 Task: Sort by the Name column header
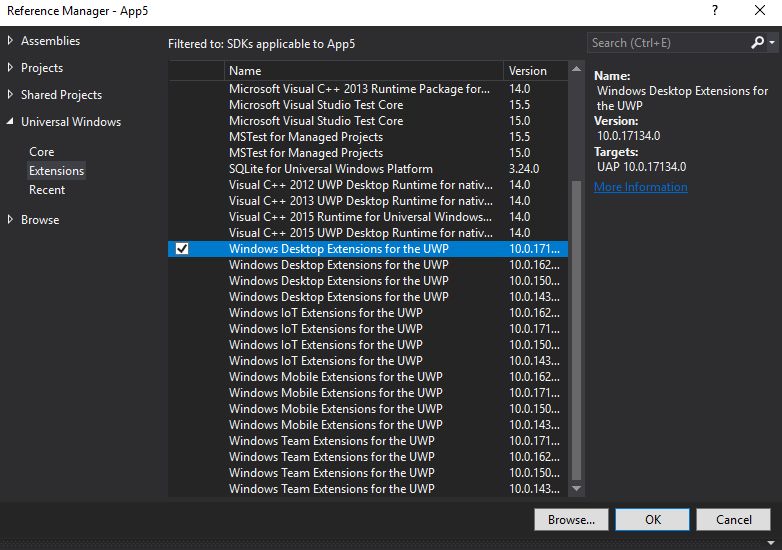point(364,71)
